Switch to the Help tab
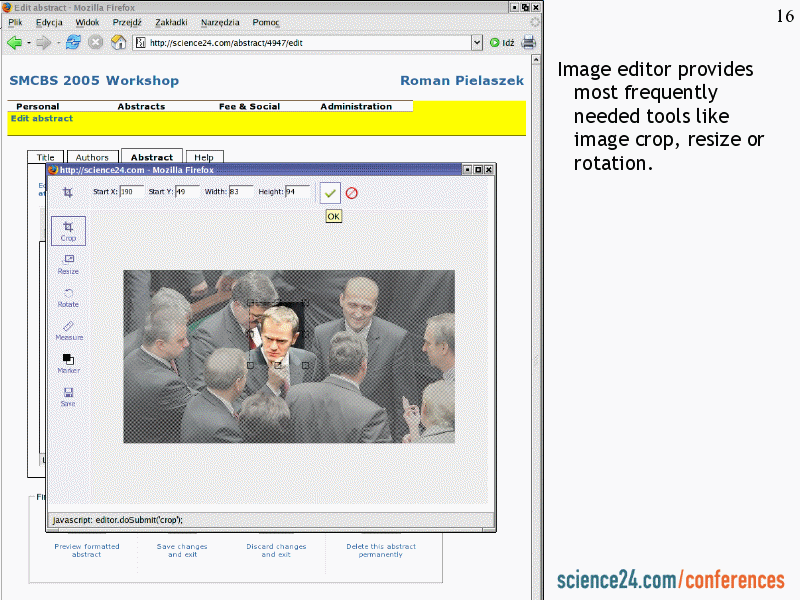800x600 pixels. 204,157
